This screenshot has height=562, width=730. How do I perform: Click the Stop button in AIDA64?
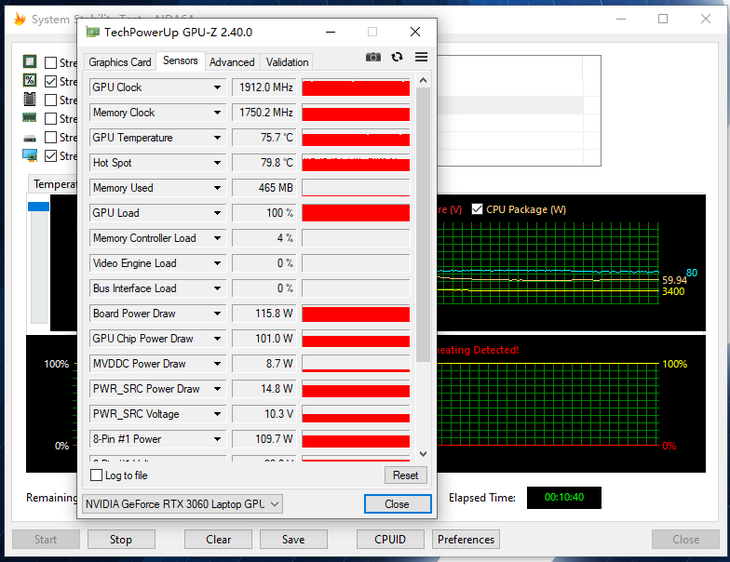pos(121,539)
